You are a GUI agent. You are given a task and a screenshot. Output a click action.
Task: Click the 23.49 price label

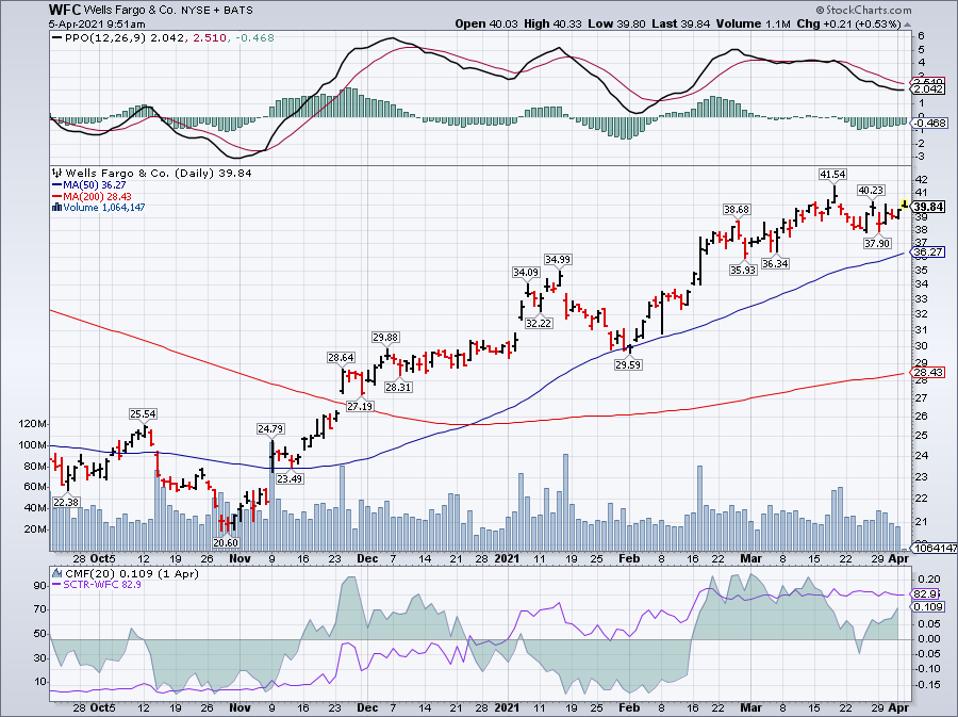click(290, 479)
